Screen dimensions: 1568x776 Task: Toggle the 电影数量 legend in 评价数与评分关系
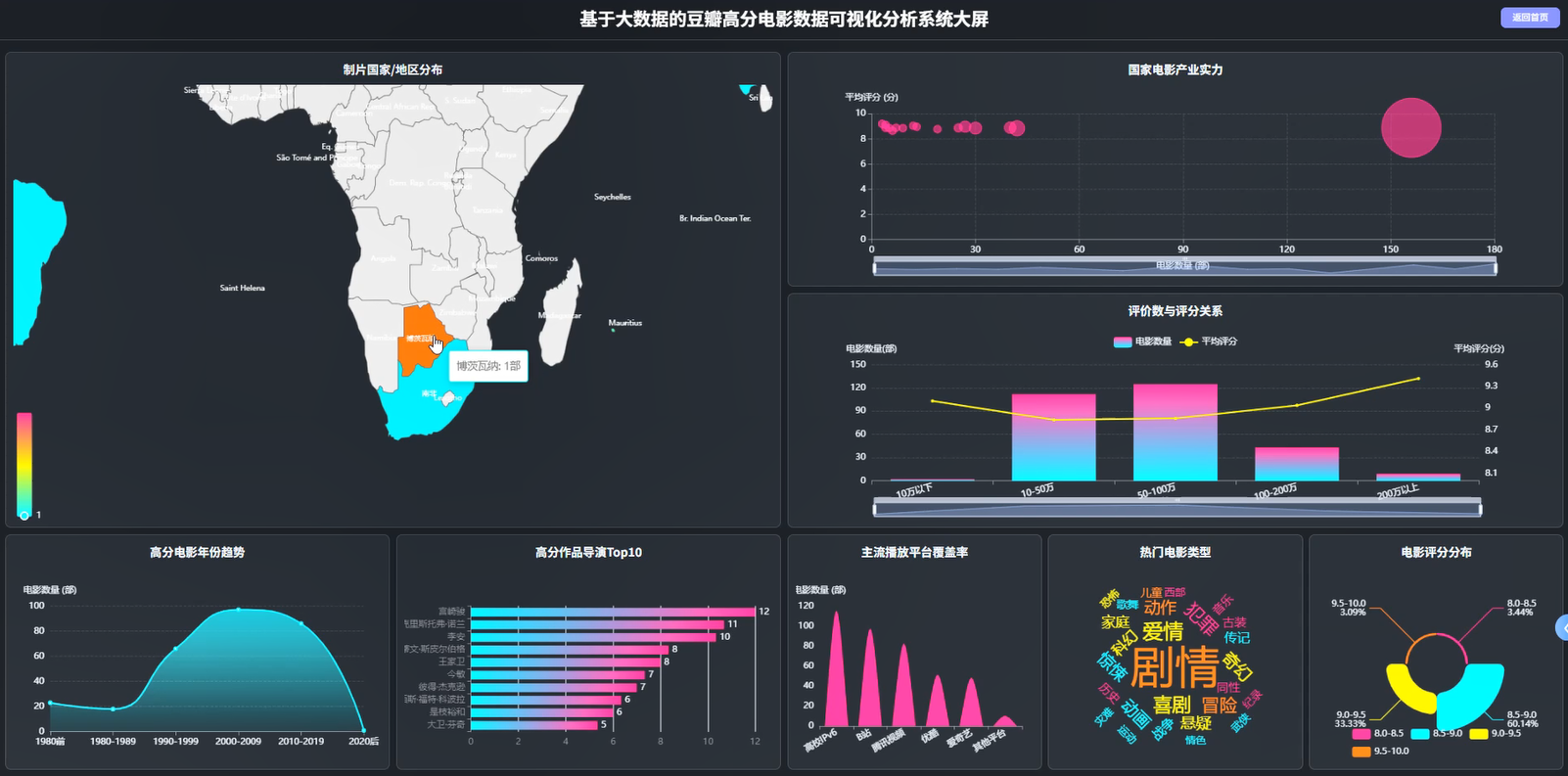1142,342
